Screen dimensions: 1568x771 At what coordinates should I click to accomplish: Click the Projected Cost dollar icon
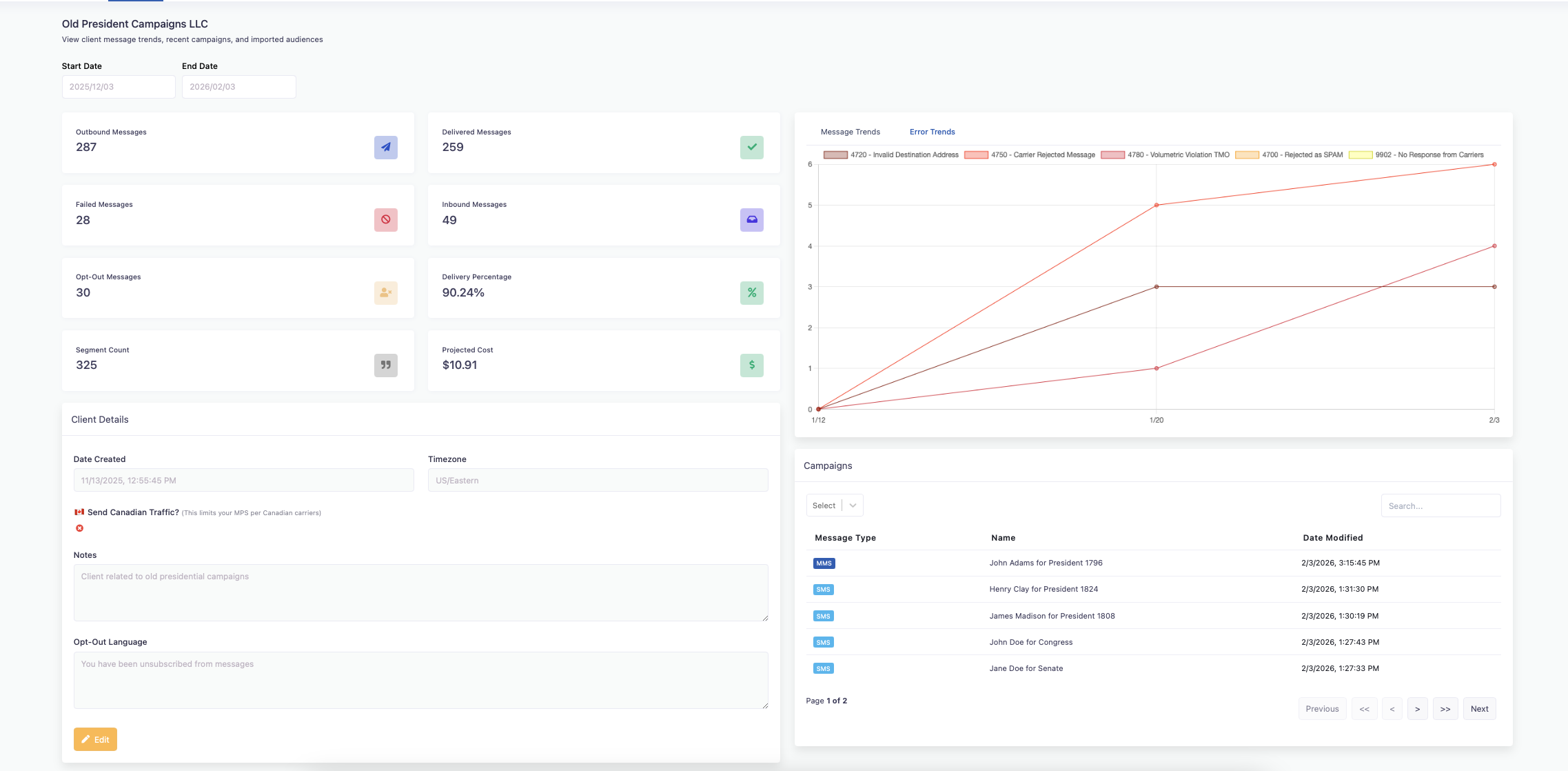[751, 365]
